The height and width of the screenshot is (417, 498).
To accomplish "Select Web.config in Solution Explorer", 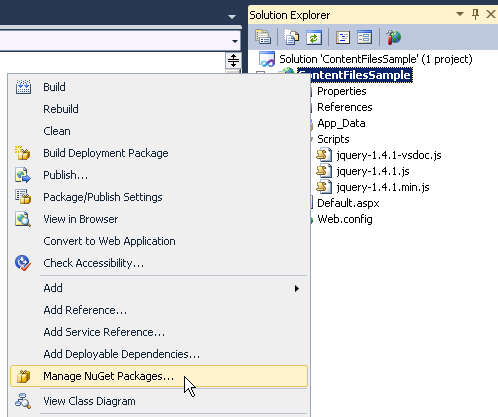I will (x=345, y=219).
